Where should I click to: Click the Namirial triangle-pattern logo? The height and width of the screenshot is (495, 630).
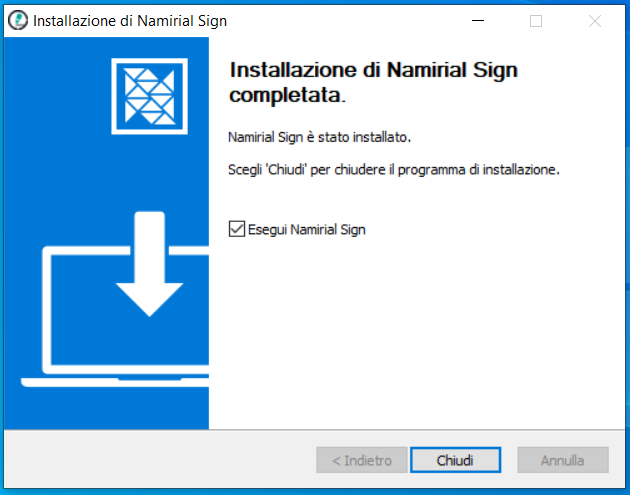(x=149, y=96)
